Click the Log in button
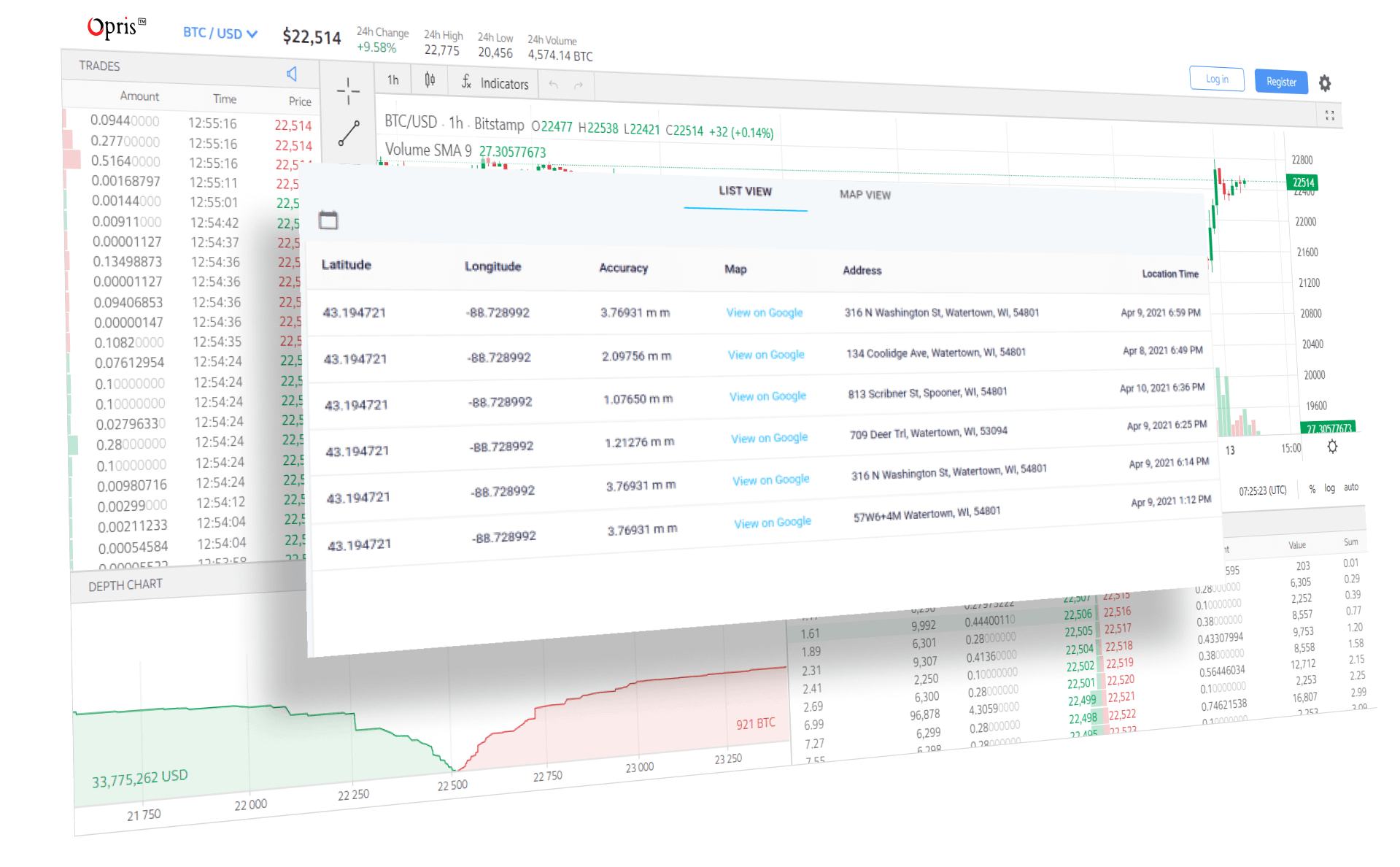This screenshot has height=867, width=1400. click(x=1217, y=79)
